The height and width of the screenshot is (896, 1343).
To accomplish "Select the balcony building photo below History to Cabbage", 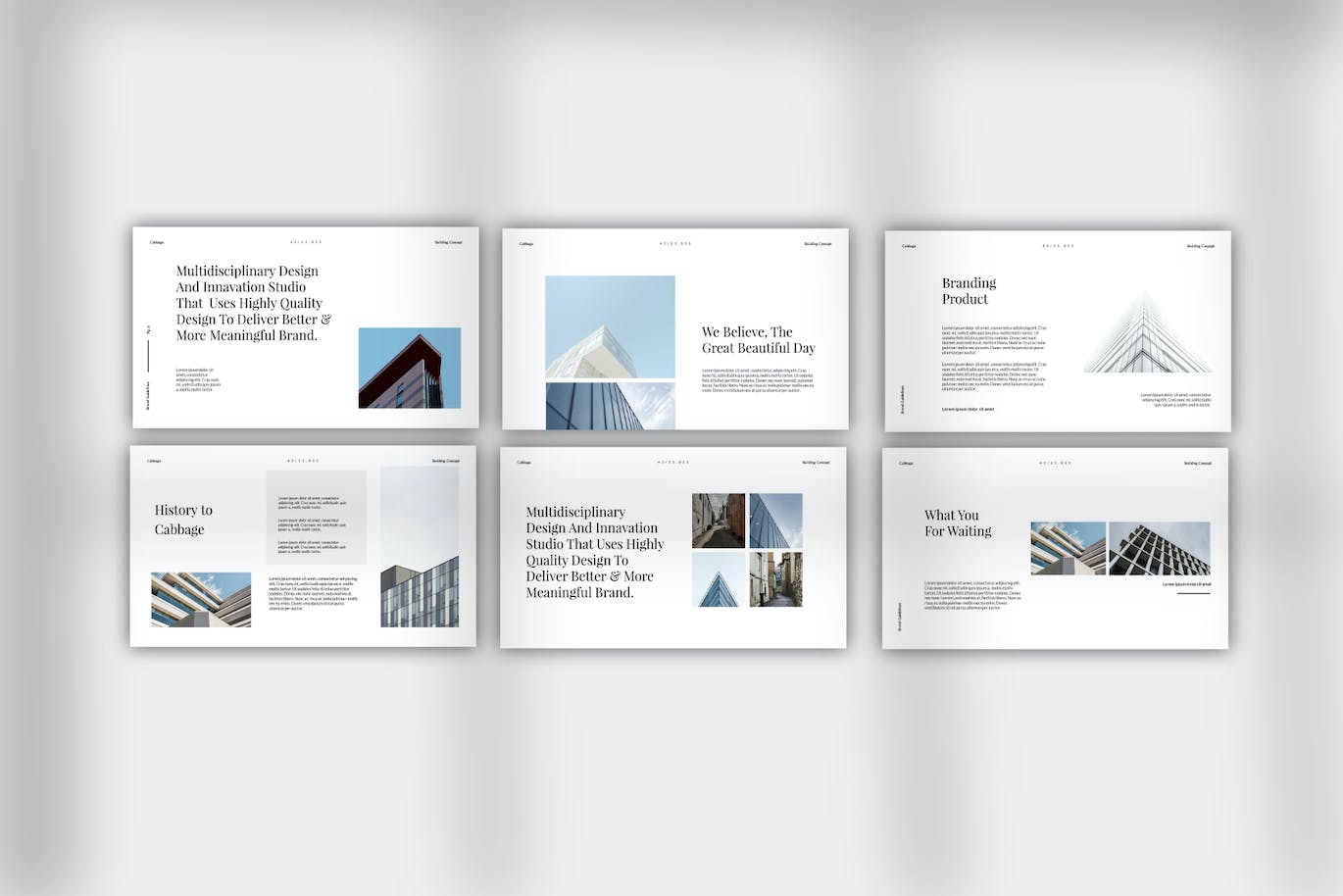I will click(x=201, y=599).
